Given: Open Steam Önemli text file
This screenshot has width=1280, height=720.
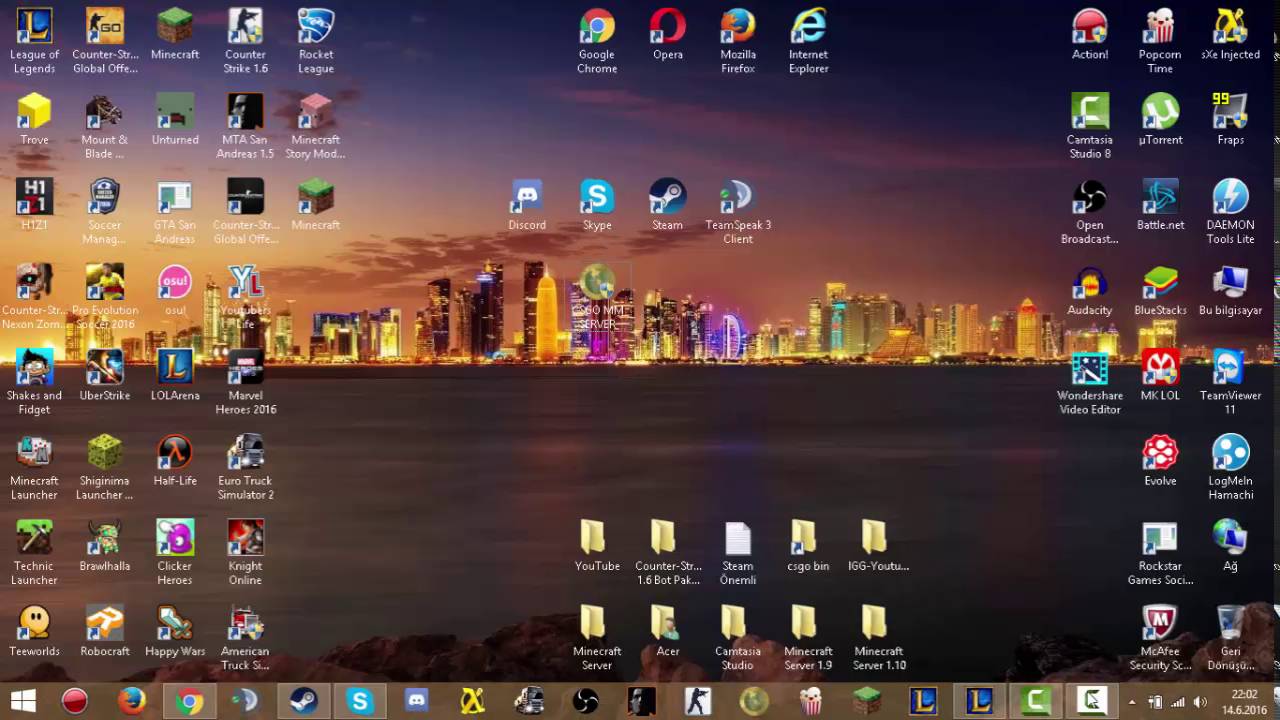Looking at the screenshot, I should pos(738,551).
